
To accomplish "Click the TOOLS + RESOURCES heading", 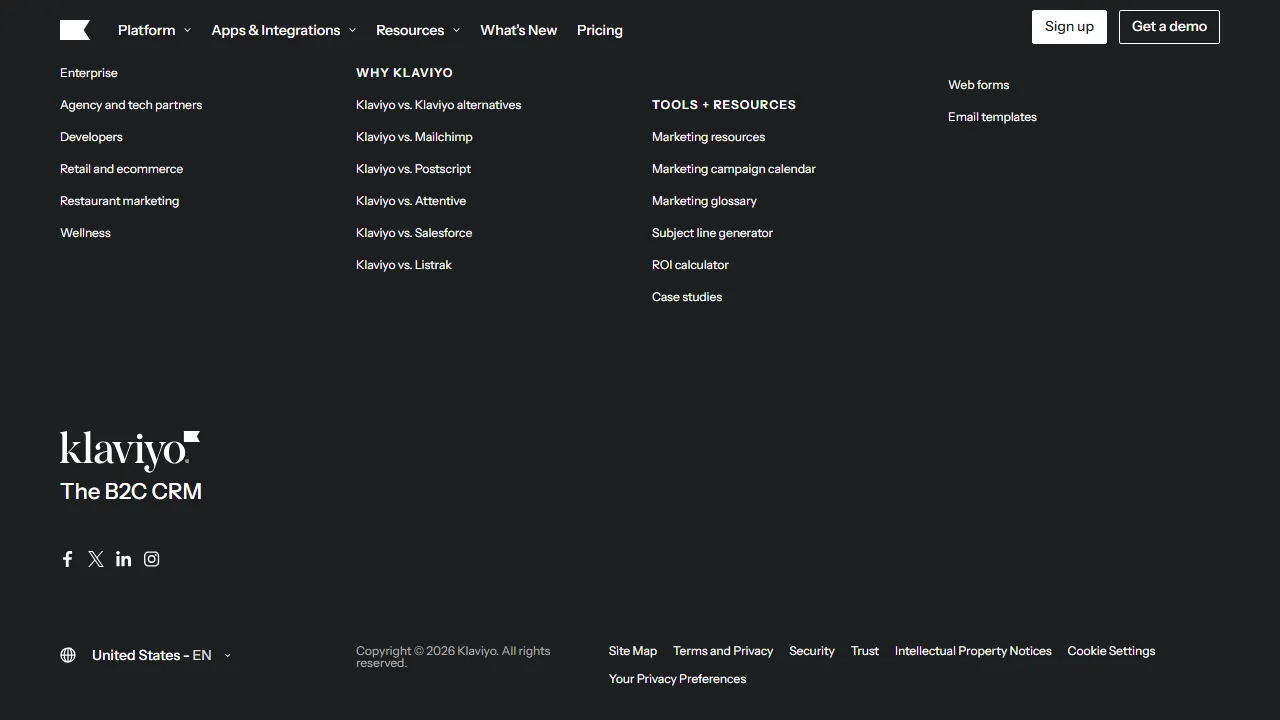I will click(x=724, y=105).
